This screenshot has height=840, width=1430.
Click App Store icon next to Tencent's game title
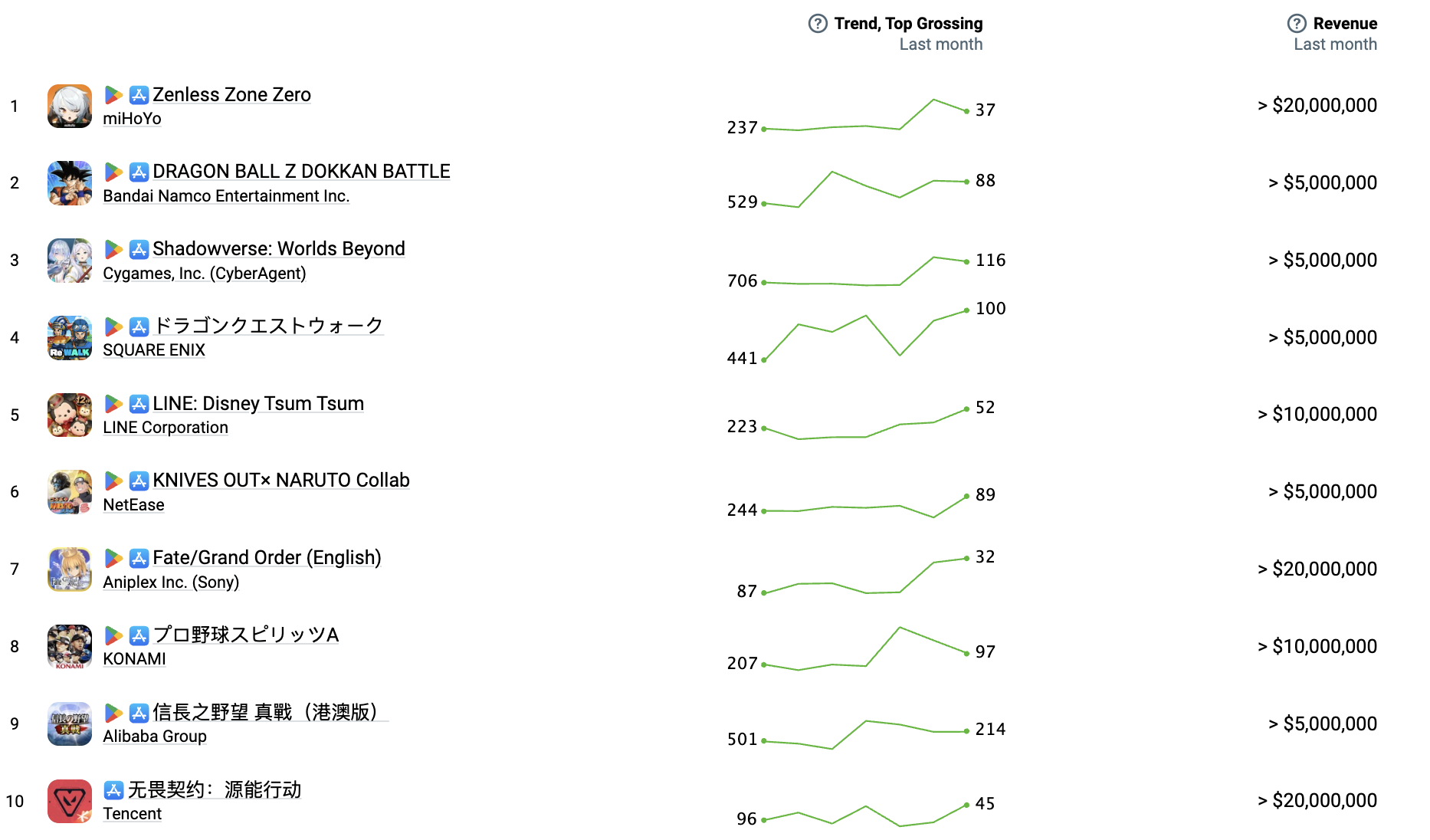pyautogui.click(x=113, y=790)
